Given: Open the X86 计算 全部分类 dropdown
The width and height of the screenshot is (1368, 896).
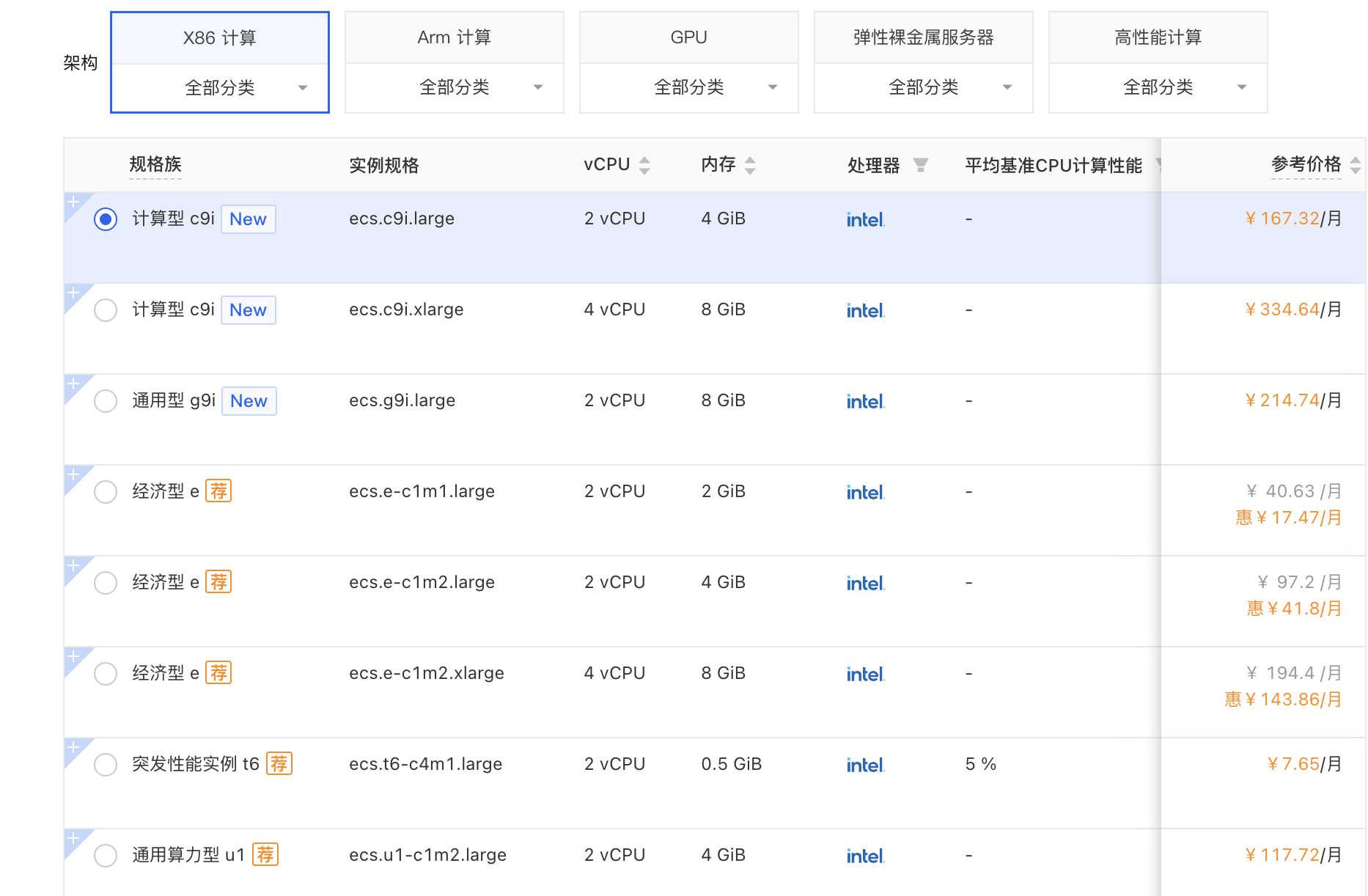Looking at the screenshot, I should coord(220,88).
